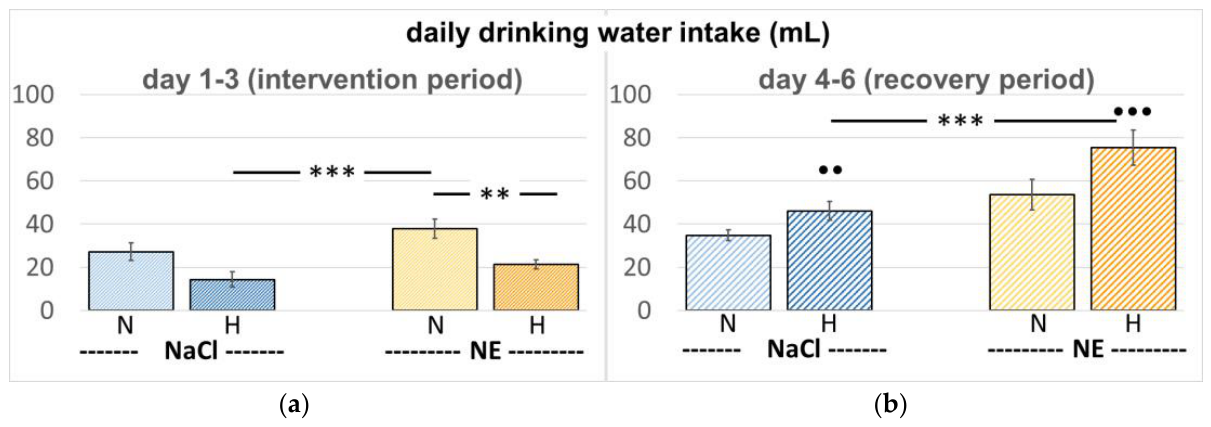1211x427 pixels.
Task: Click the three-asterisk significance marker in panel a
Action: pos(331,172)
